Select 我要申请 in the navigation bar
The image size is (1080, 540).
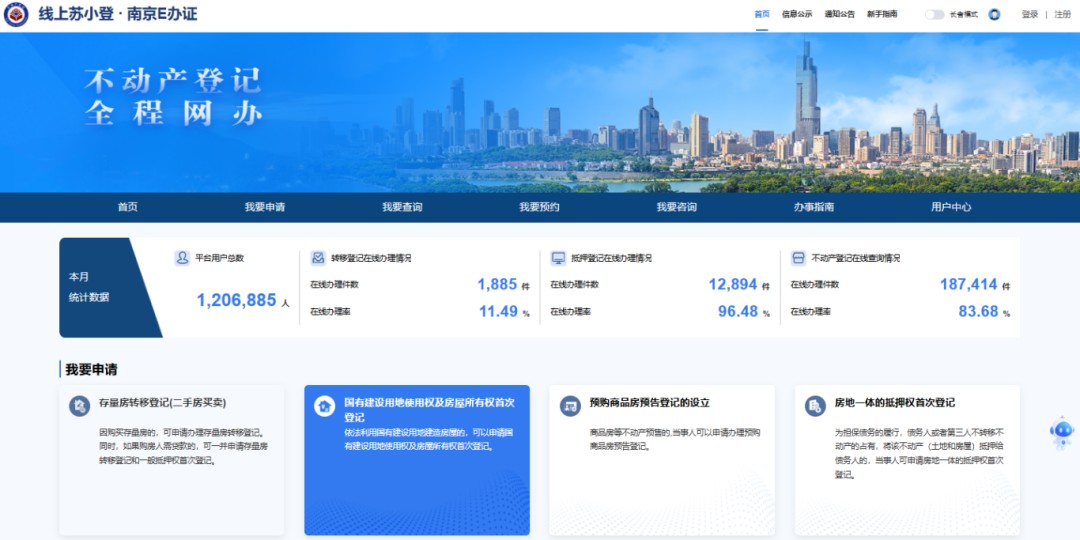265,207
